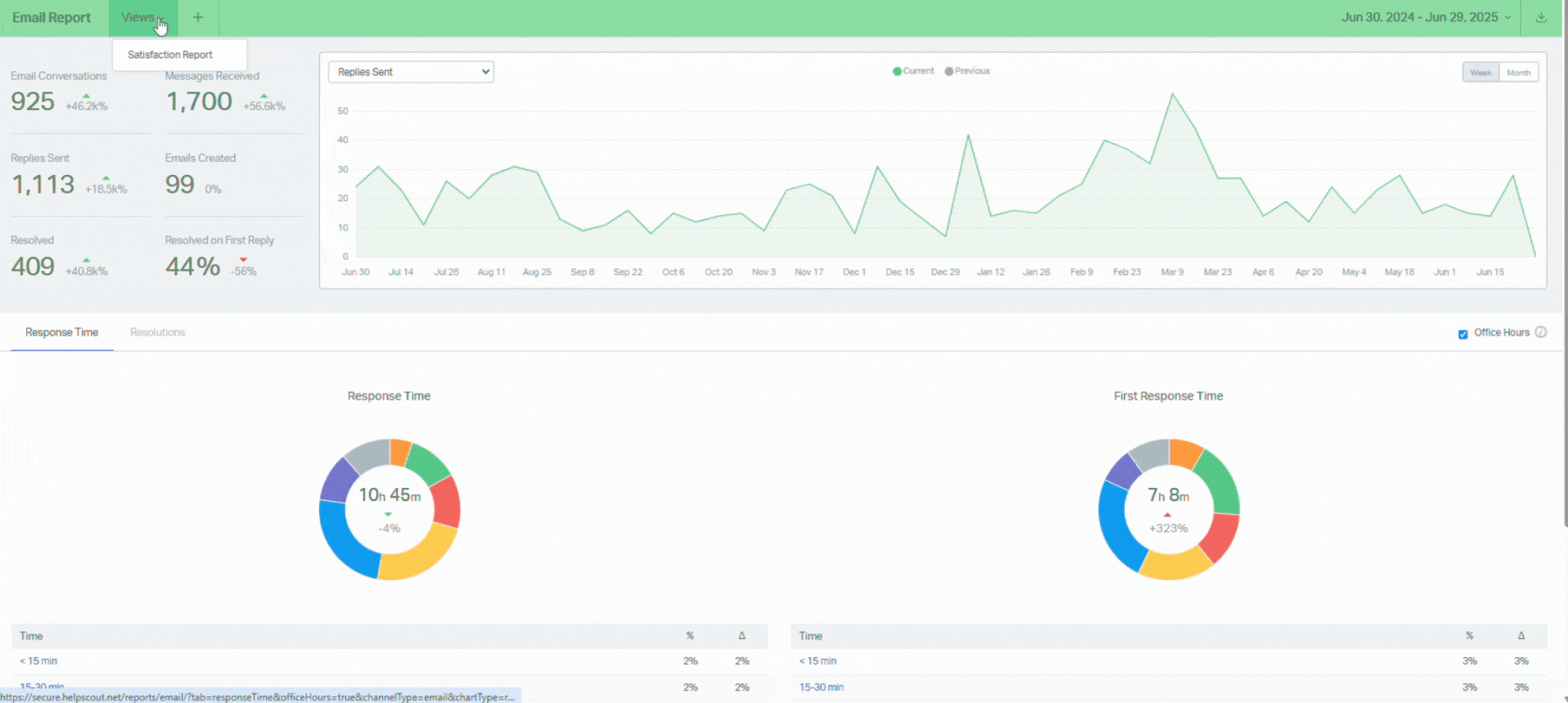The image size is (1568, 703).
Task: Switch chart grouping to Month
Action: (1519, 72)
